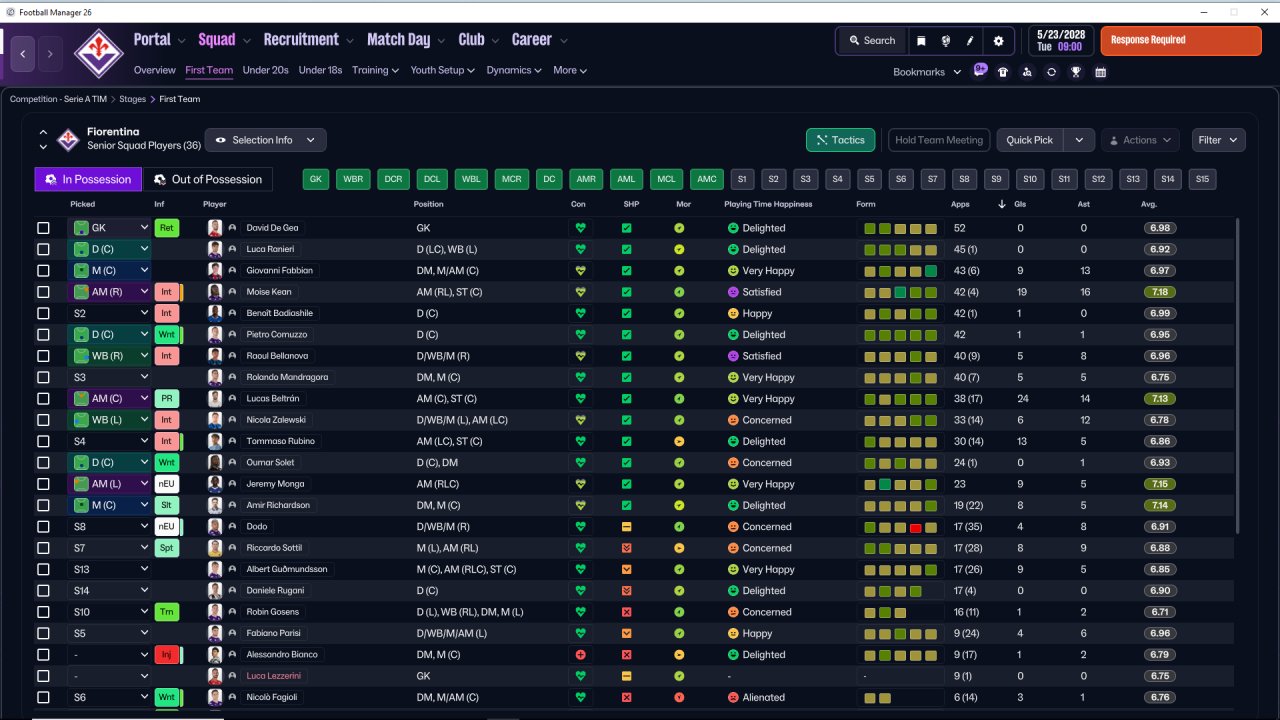Click Moise Kean's 7.18 average rating
1280x720 pixels.
1160,292
